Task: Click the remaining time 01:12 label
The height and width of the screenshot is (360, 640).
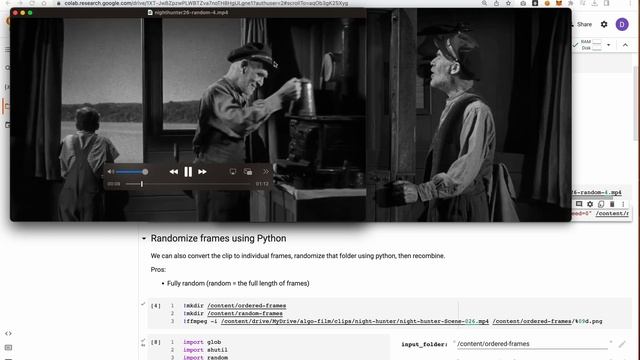Action: pos(262,184)
